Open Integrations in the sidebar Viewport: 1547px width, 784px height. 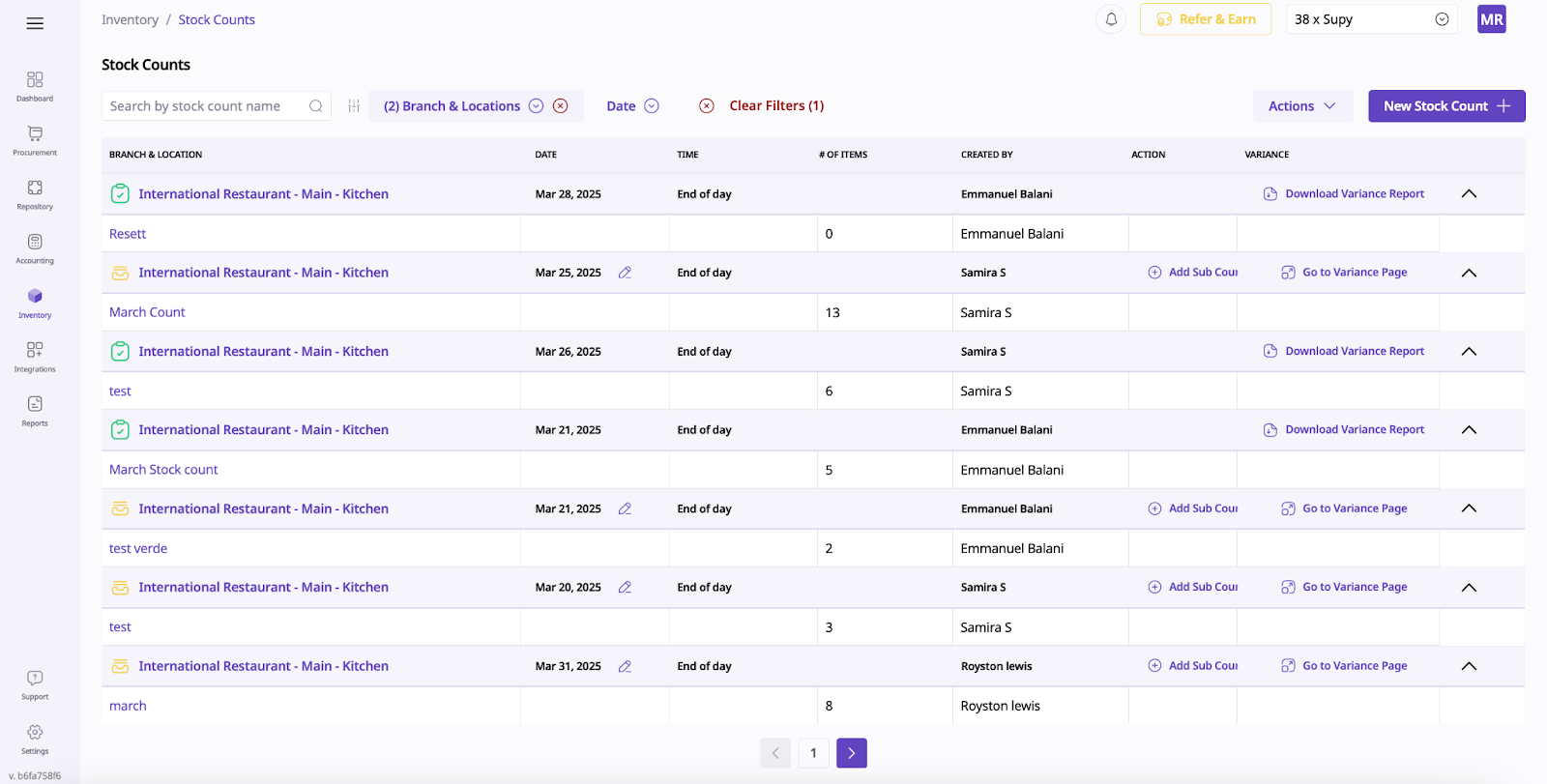click(x=35, y=357)
